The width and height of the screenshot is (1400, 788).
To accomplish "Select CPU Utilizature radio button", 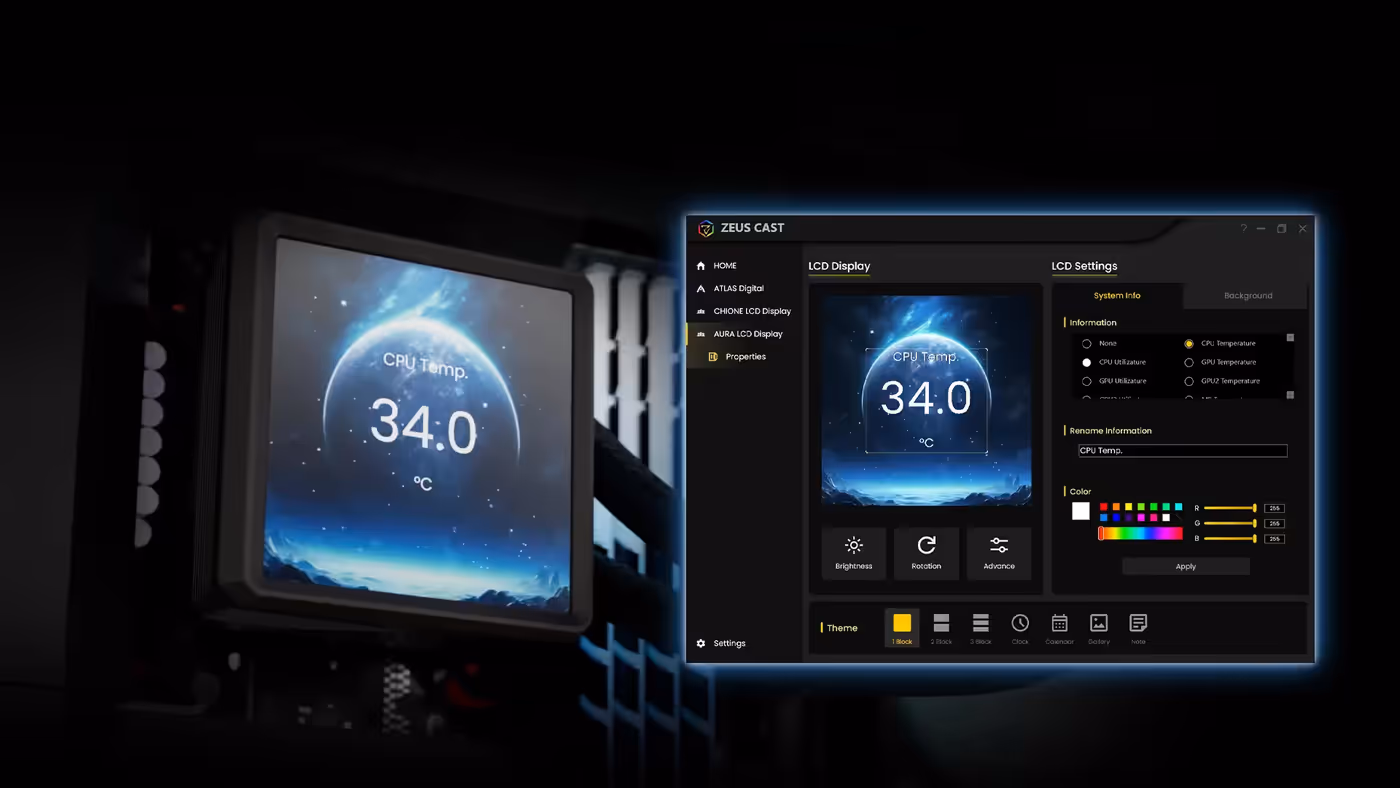I will pos(1087,362).
